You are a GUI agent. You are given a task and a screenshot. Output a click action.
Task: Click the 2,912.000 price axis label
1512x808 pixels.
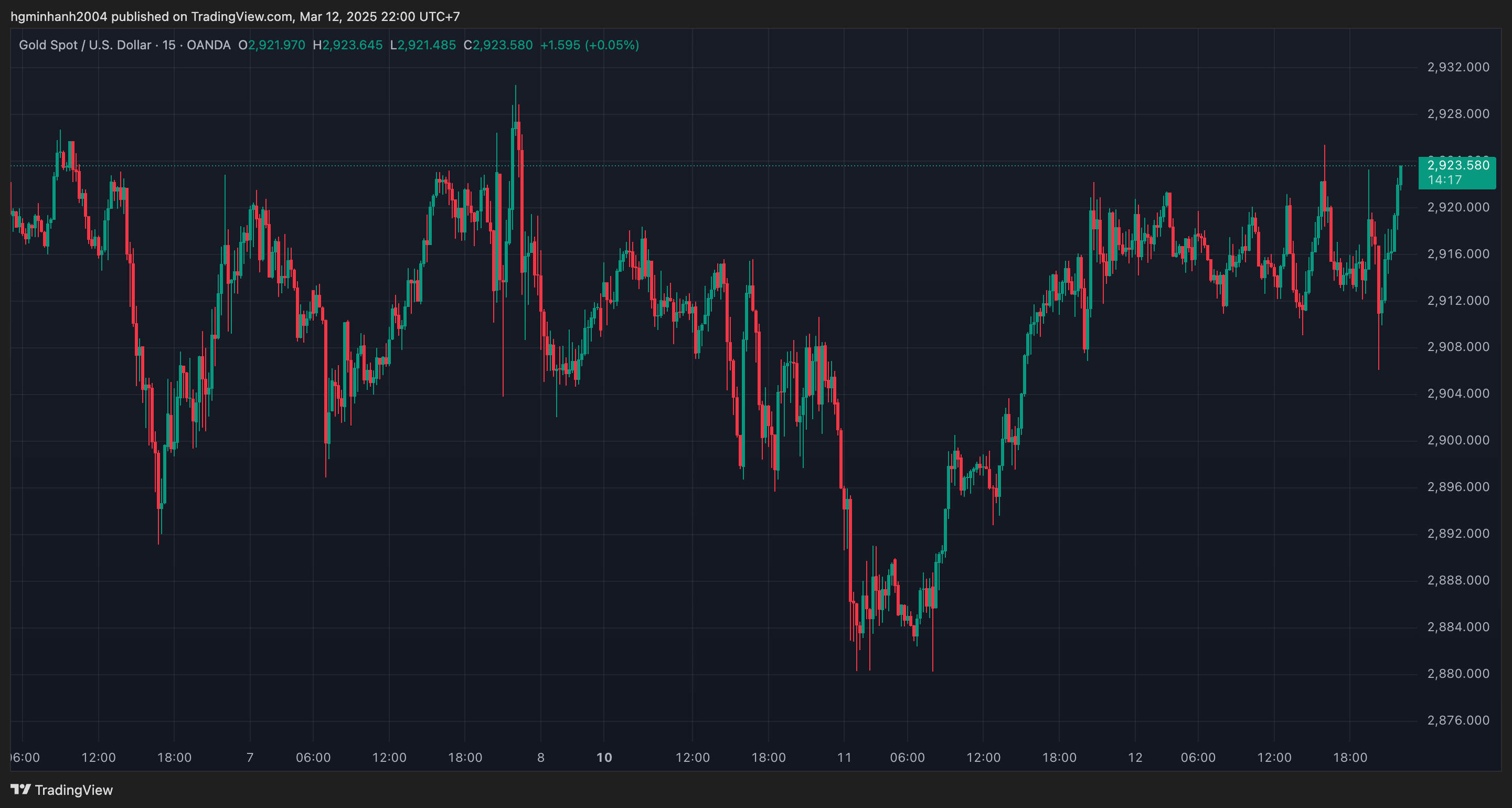tap(1458, 301)
